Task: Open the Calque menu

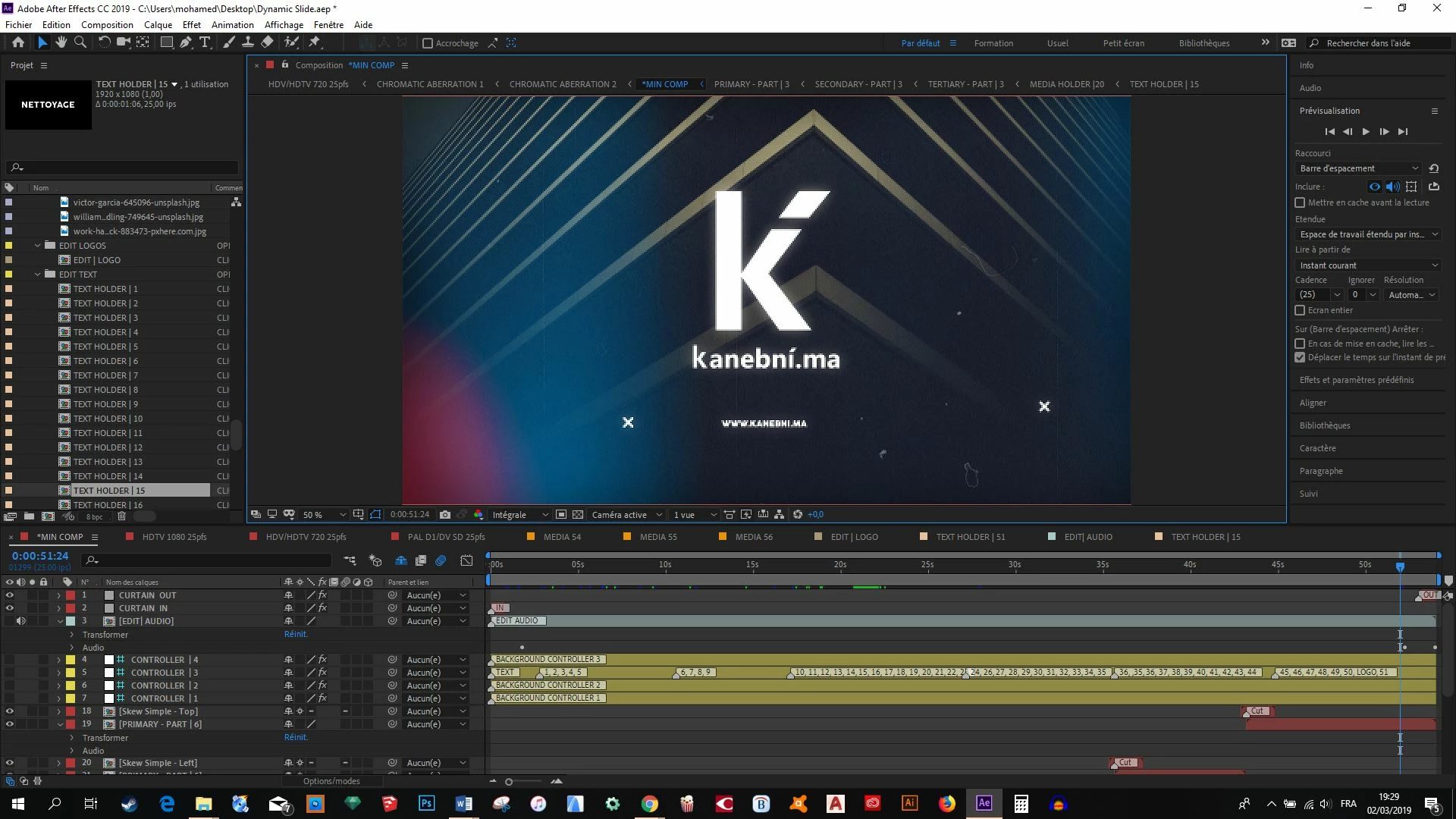Action: (158, 24)
